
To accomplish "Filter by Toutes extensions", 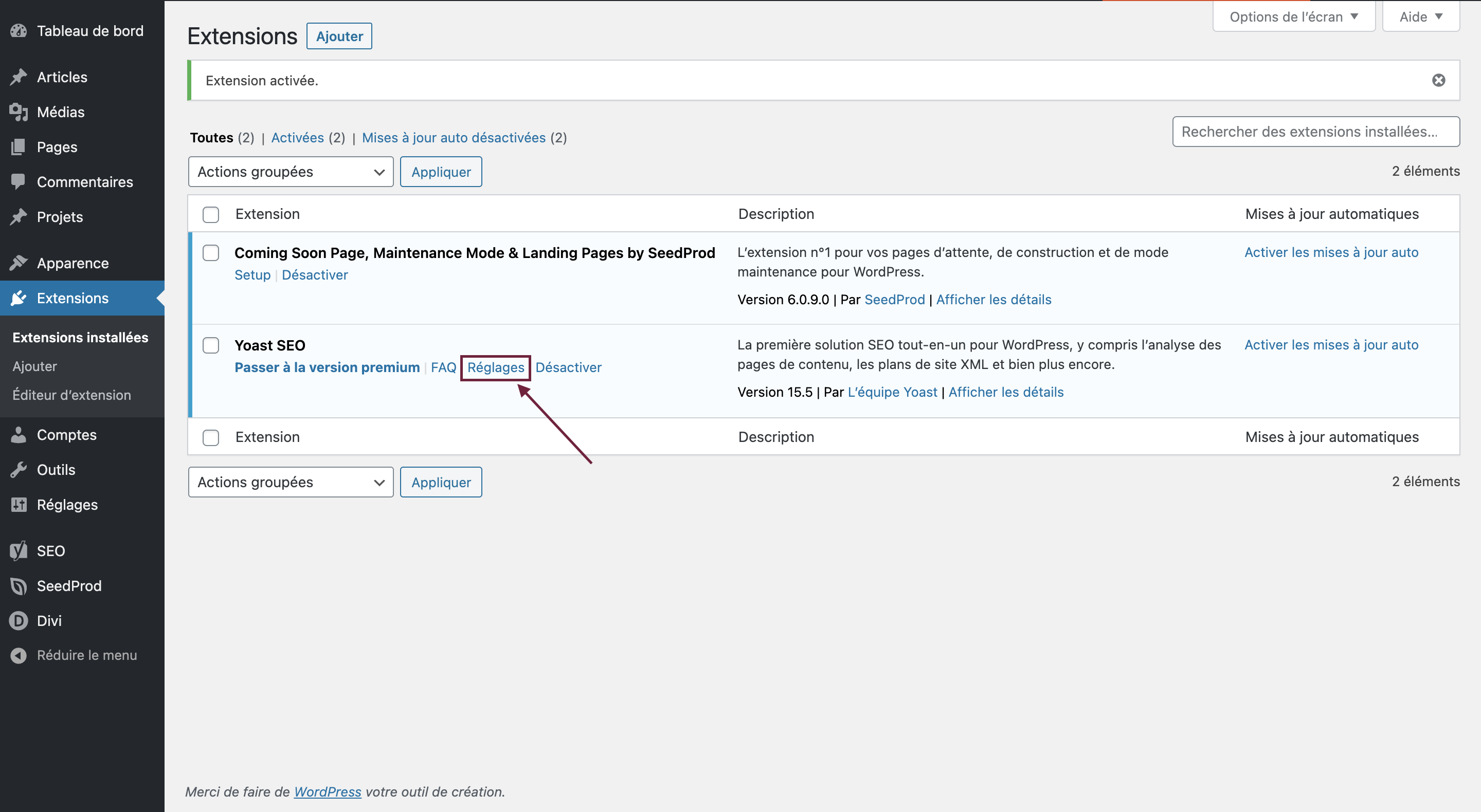I will tap(211, 138).
